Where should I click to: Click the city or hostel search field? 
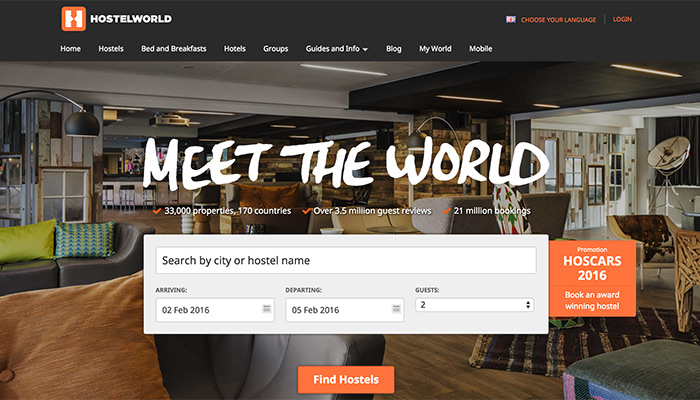pyautogui.click(x=346, y=260)
